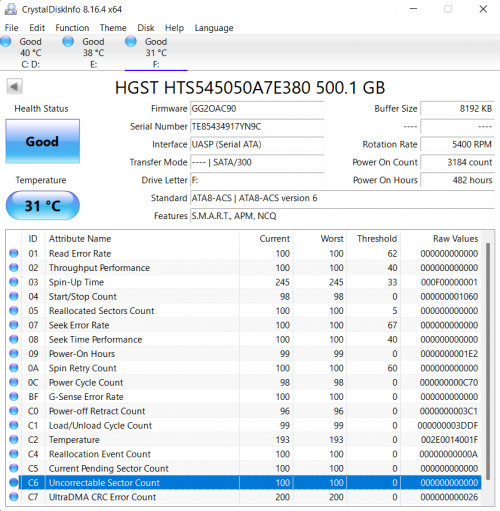Screen dimensions: 500x511
Task: Open the Function menu
Action: click(72, 28)
